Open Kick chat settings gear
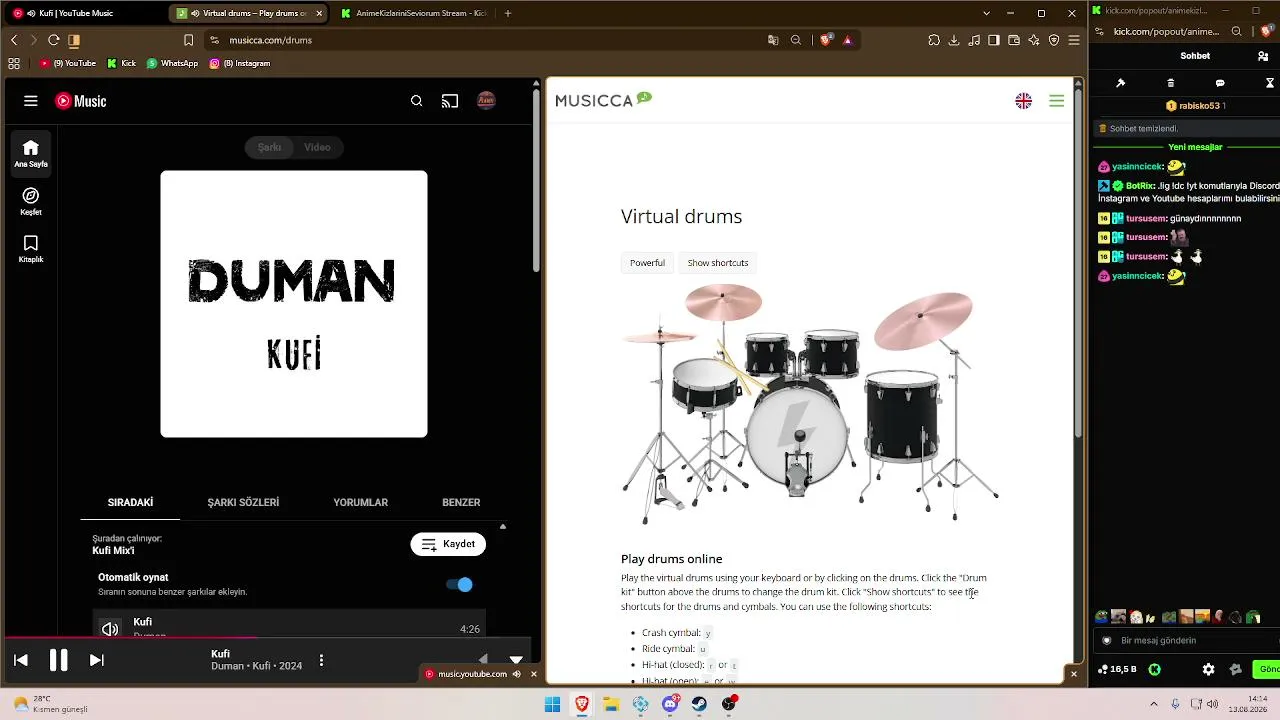Image resolution: width=1280 pixels, height=720 pixels. point(1208,669)
